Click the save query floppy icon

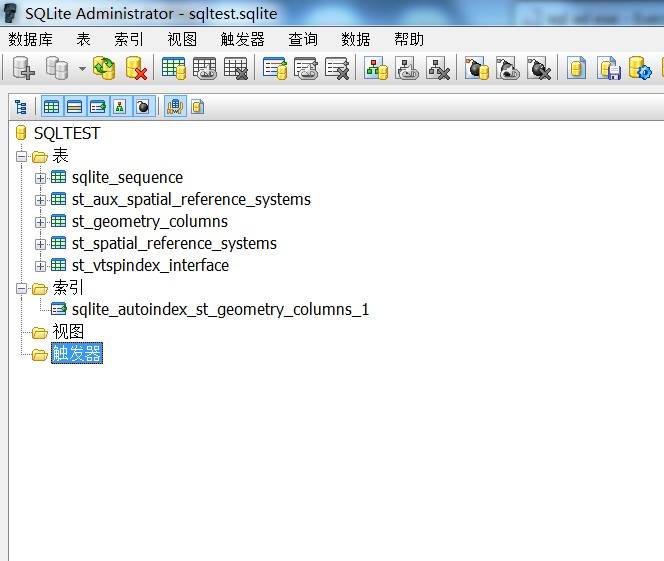[x=609, y=68]
